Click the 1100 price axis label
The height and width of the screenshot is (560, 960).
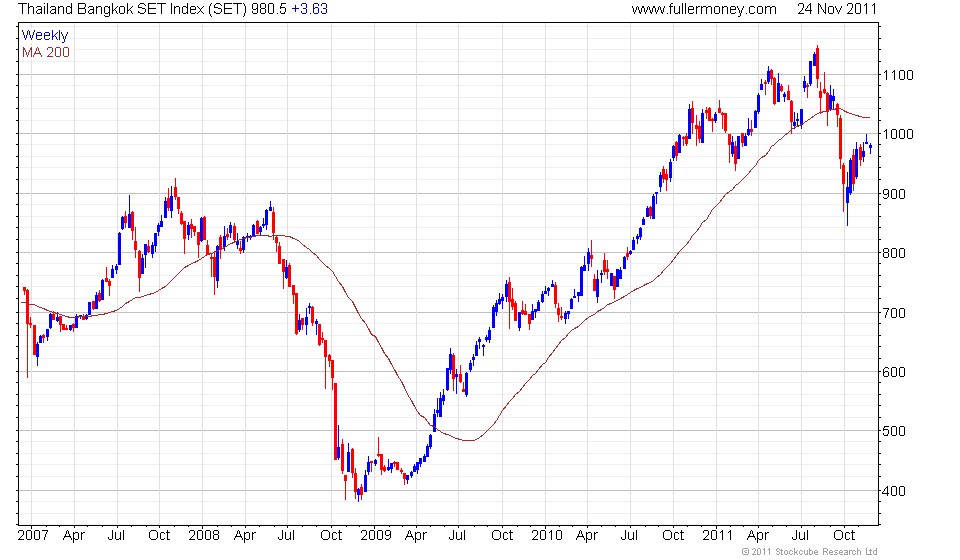(x=898, y=75)
